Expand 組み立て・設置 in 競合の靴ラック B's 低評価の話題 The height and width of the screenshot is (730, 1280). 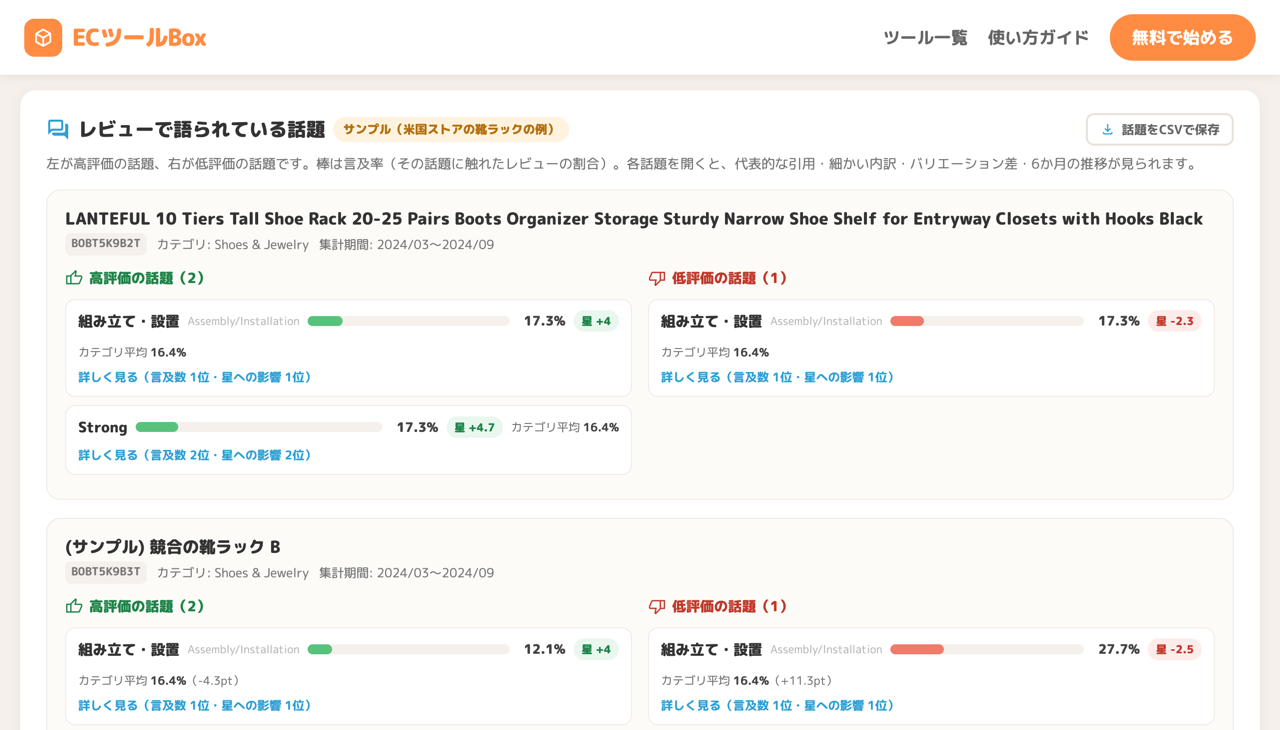[x=711, y=649]
